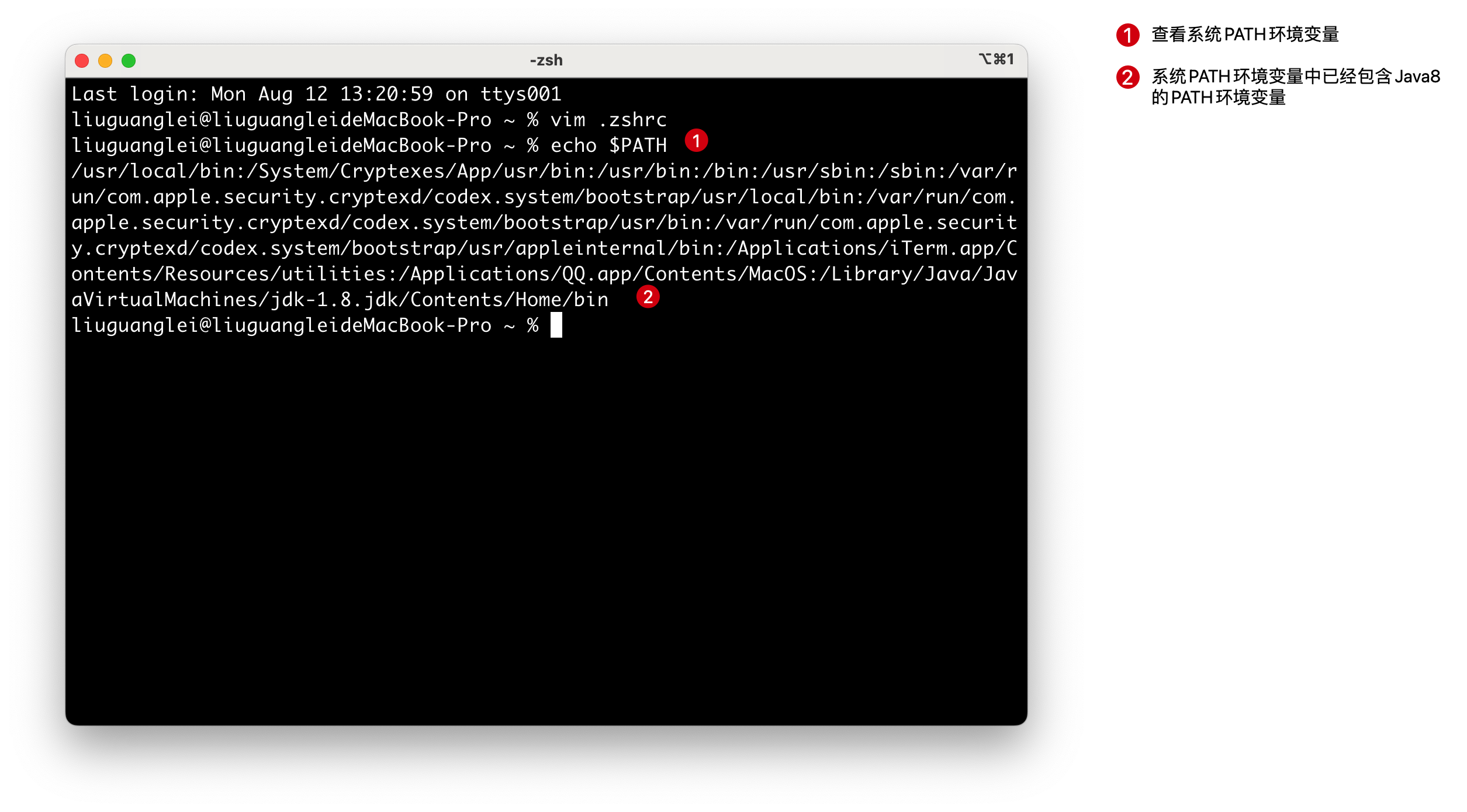This screenshot has width=1467, height=812.
Task: Click the vim .zshrc command text
Action: [608, 120]
